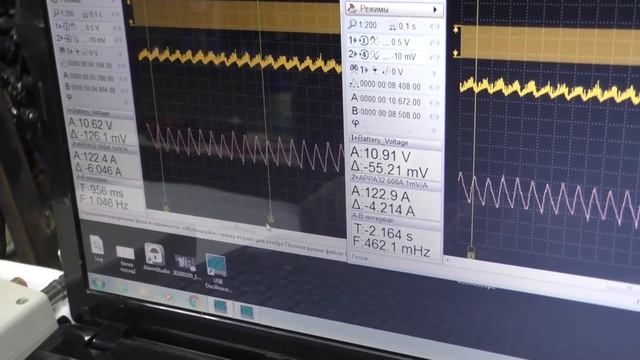Click T:-956 ms readout in left window
This screenshot has width=640, height=360.
click(100, 190)
